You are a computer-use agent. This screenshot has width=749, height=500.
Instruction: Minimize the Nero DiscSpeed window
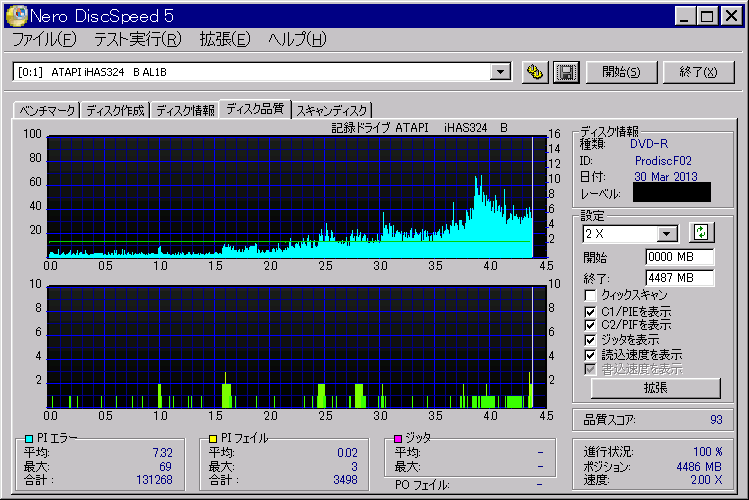click(x=685, y=16)
